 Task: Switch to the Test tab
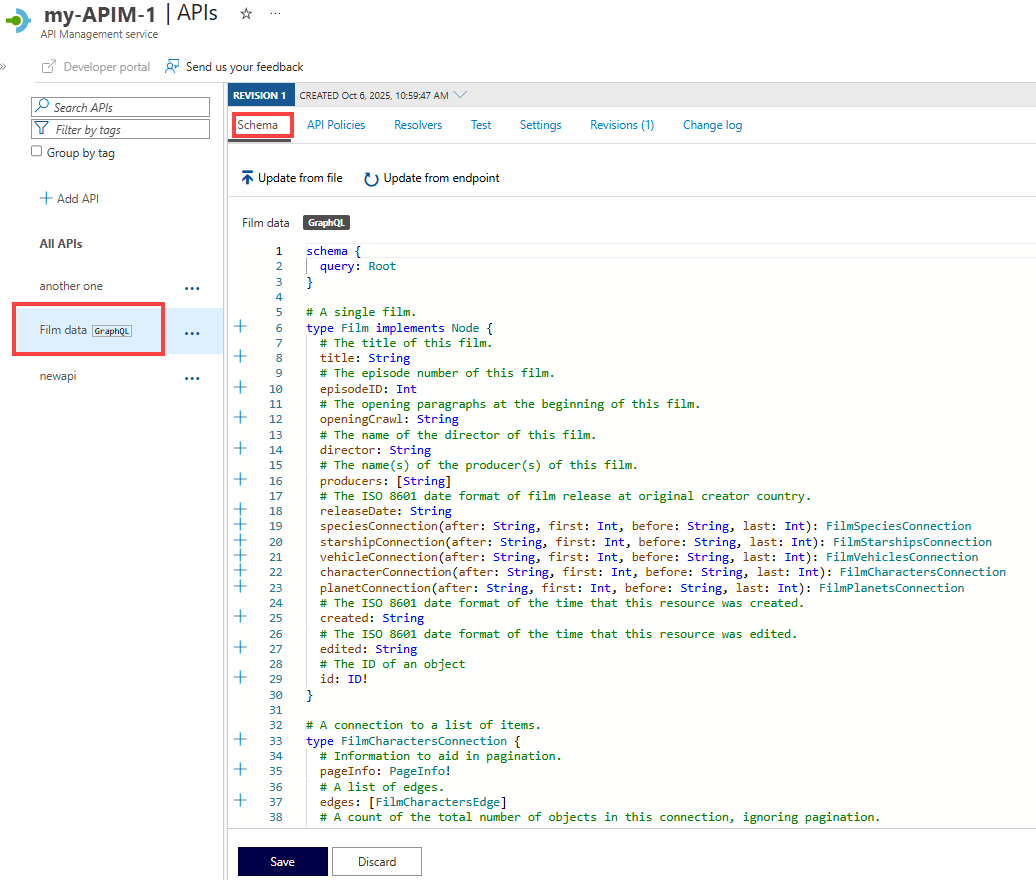click(x=480, y=125)
